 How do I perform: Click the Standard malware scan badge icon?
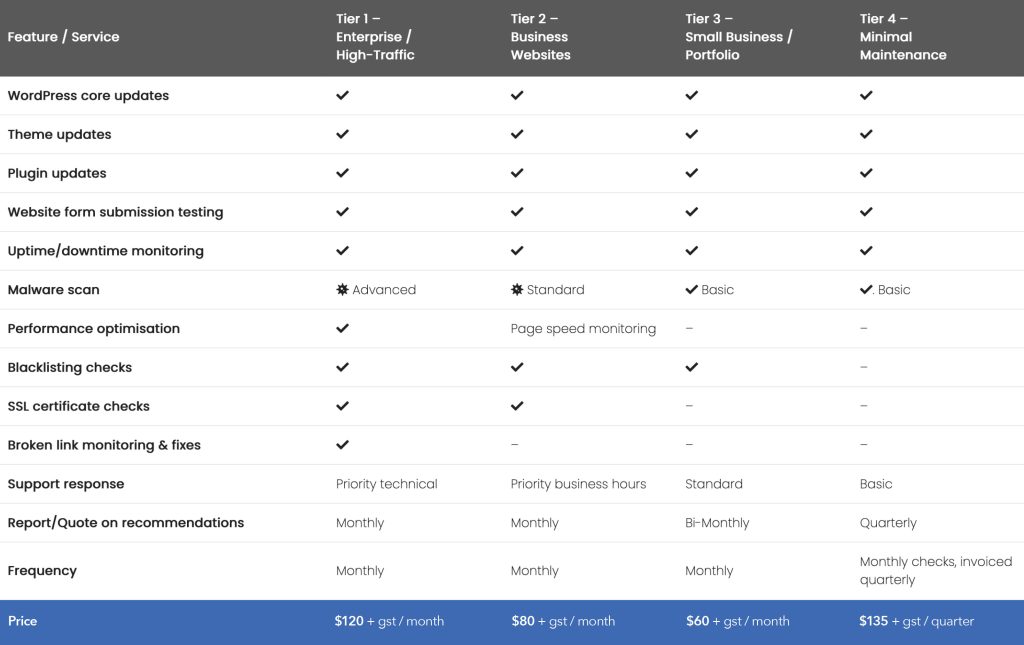pos(517,290)
